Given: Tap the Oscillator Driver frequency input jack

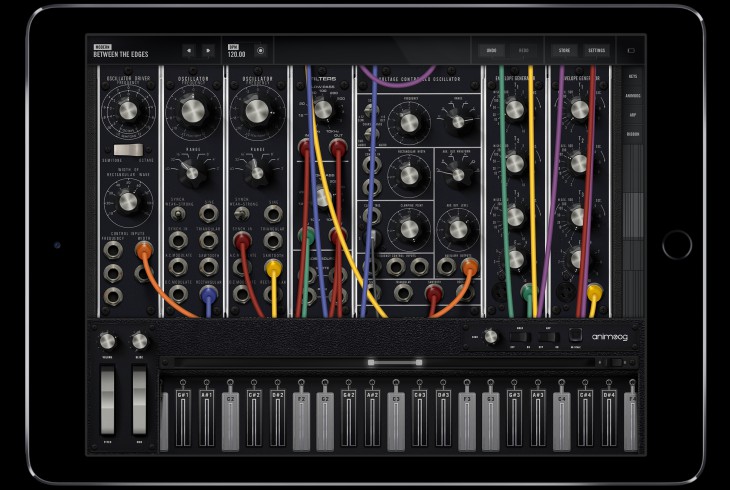Looking at the screenshot, I should (112, 249).
